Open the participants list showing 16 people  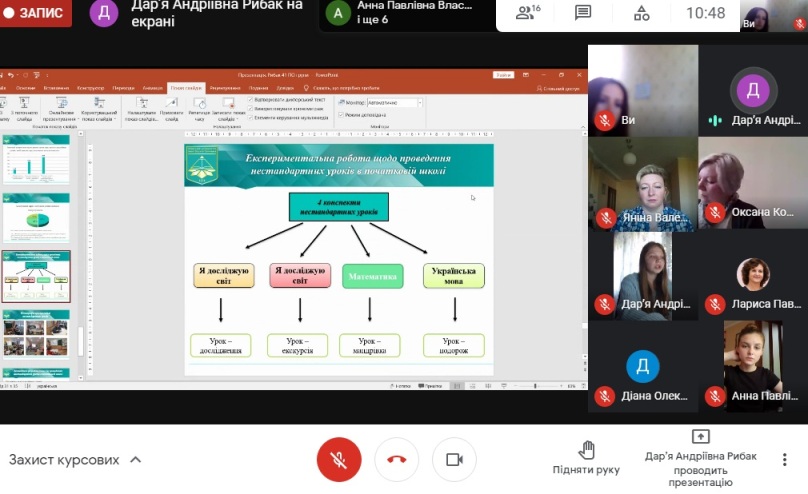[528, 12]
